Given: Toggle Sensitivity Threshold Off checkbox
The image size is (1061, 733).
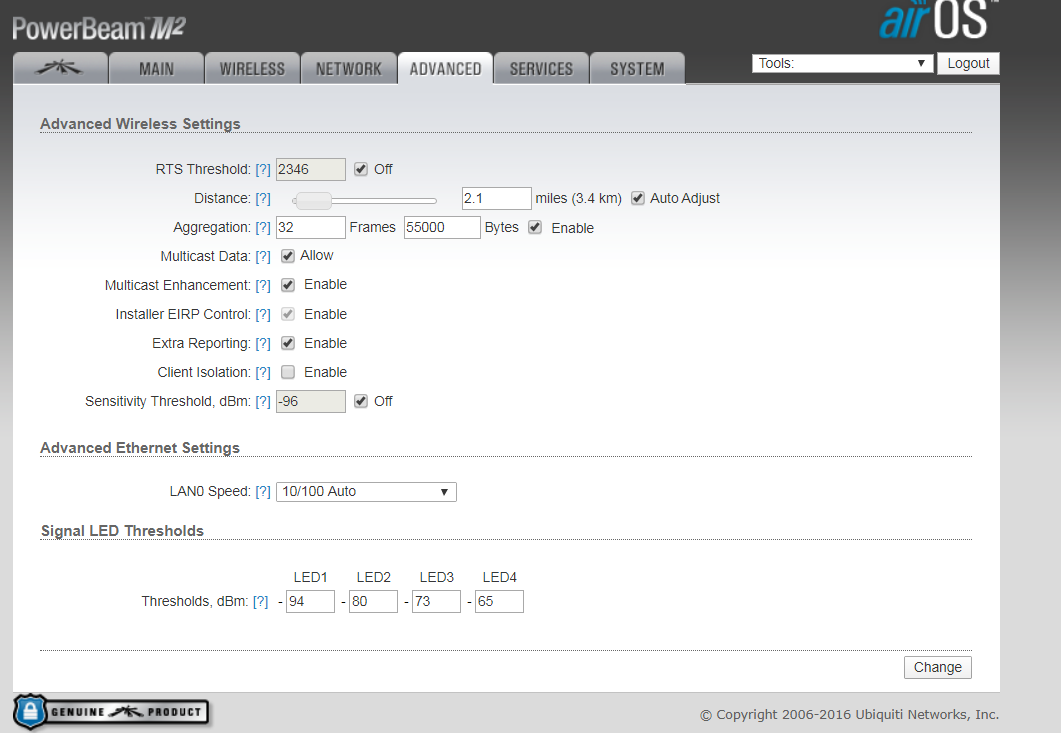Looking at the screenshot, I should pos(361,401).
